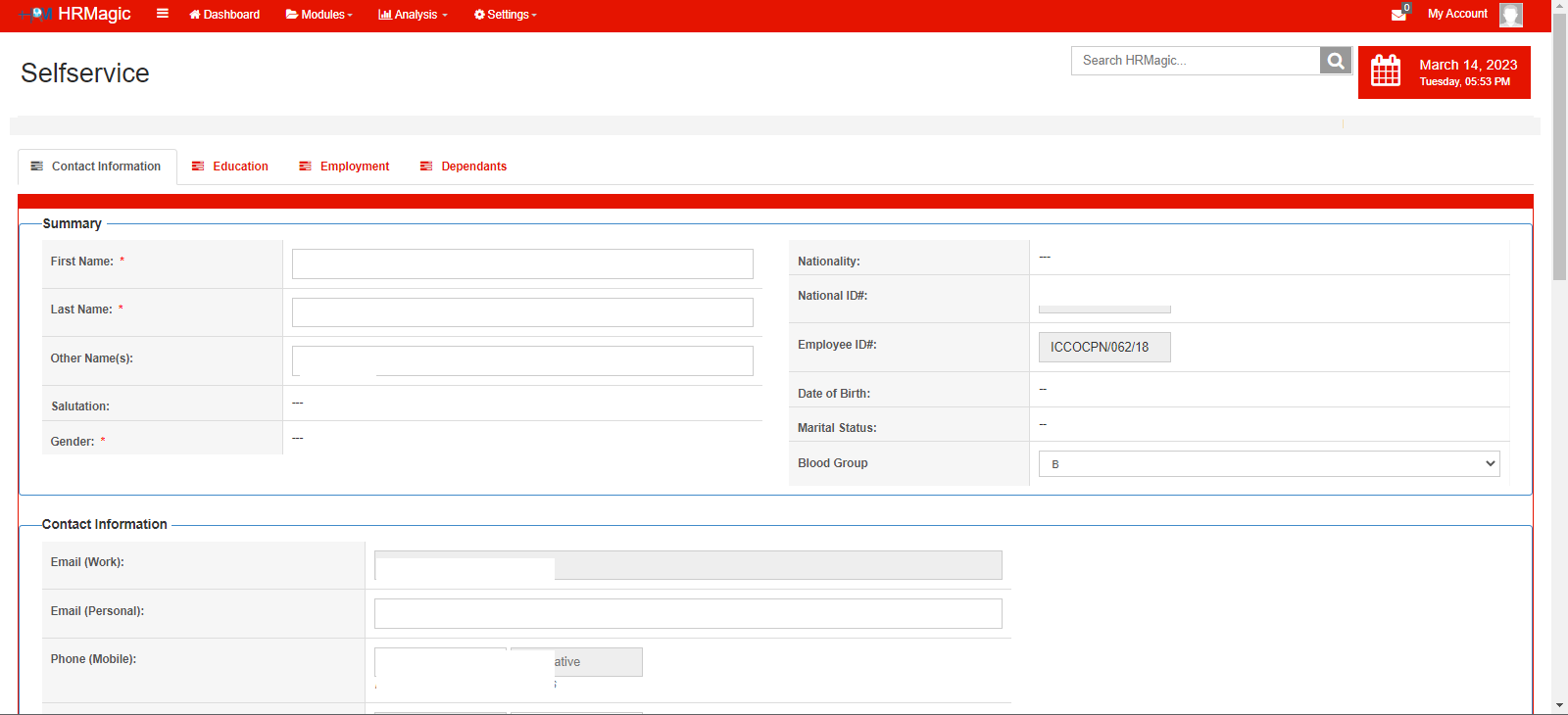Click the HRMagic logo

point(76,14)
